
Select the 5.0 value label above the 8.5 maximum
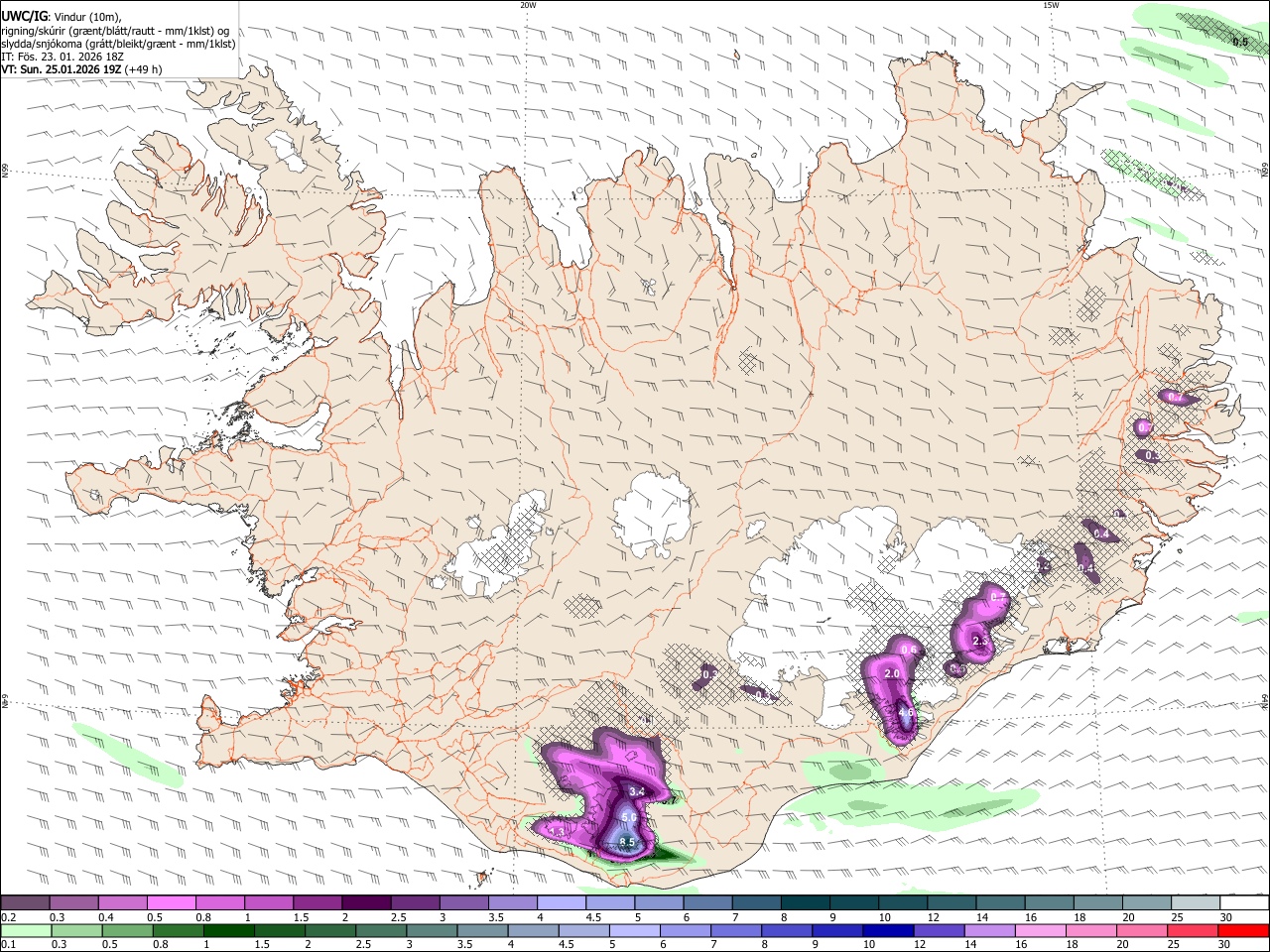point(629,817)
